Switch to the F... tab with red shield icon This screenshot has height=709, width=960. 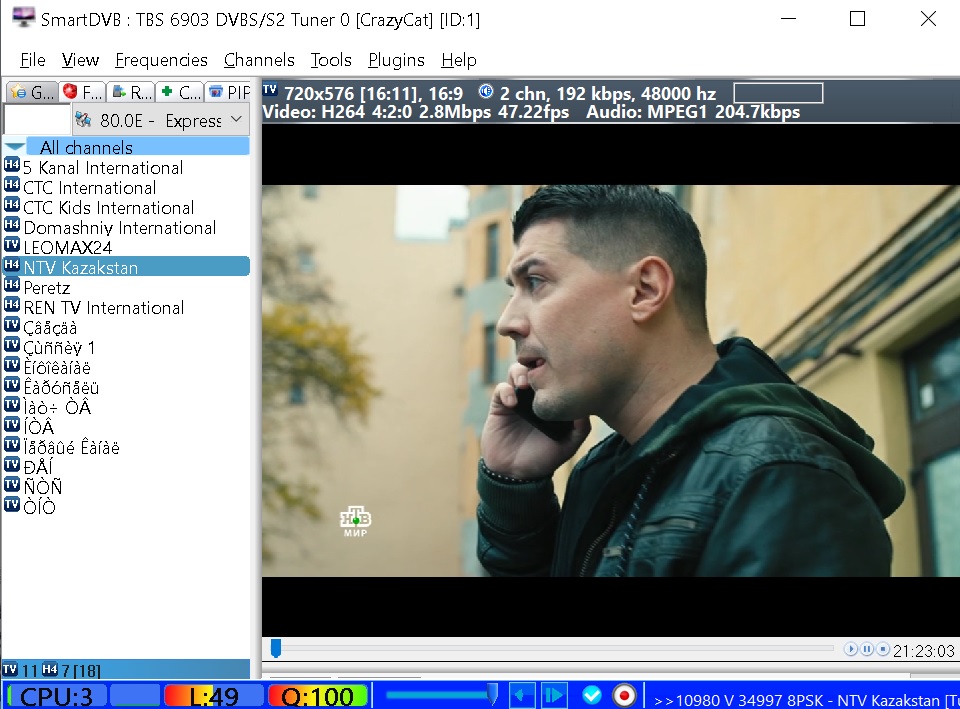[x=82, y=92]
